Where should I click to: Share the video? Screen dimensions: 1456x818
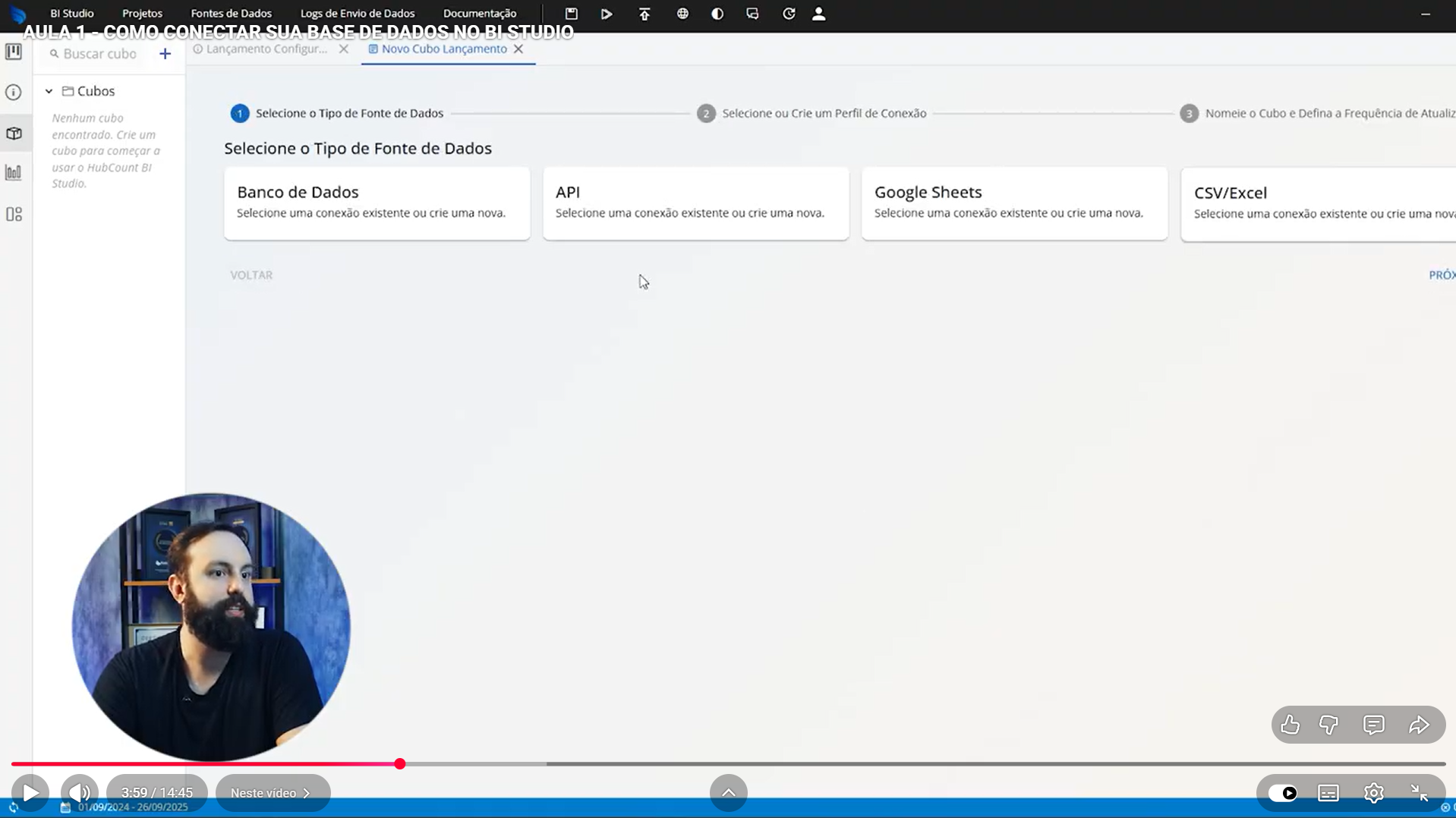pos(1420,725)
